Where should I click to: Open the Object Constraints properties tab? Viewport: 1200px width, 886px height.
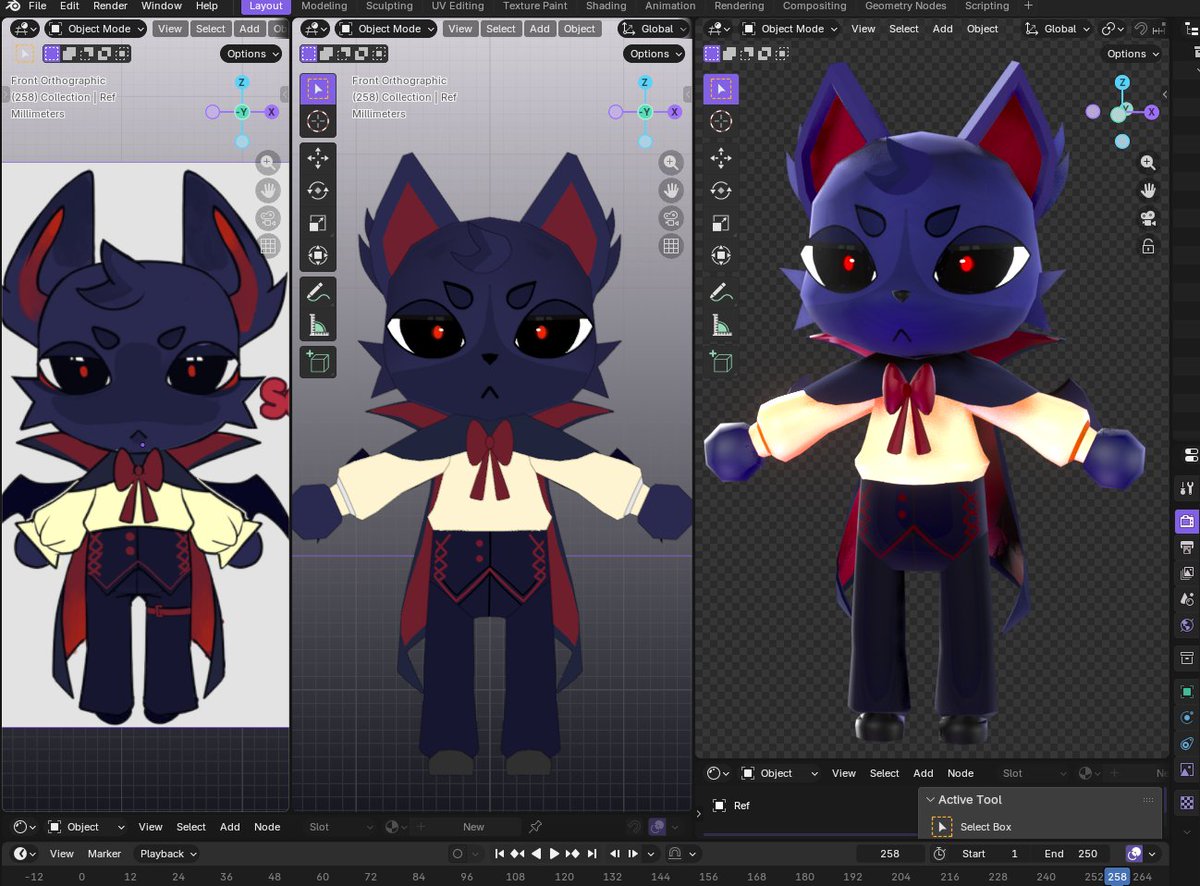pyautogui.click(x=1187, y=744)
